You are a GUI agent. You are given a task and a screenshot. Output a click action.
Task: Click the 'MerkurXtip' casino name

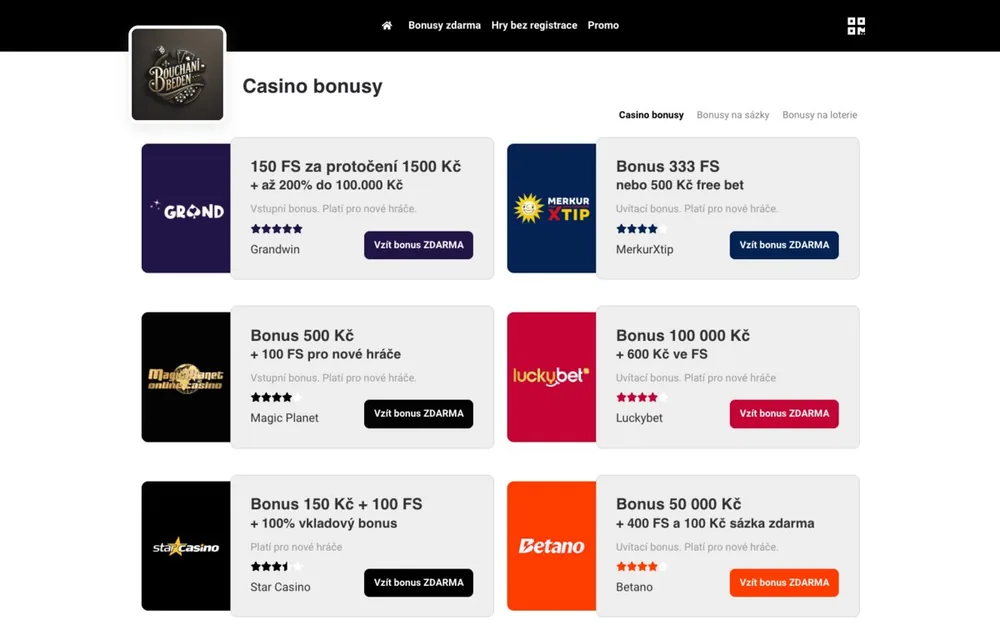click(x=645, y=249)
